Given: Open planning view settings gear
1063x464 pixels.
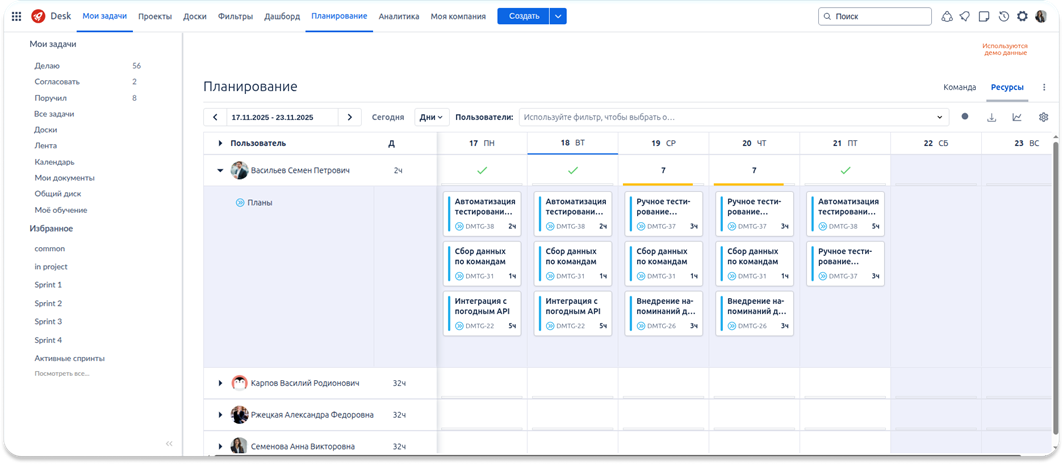Looking at the screenshot, I should pos(1043,117).
